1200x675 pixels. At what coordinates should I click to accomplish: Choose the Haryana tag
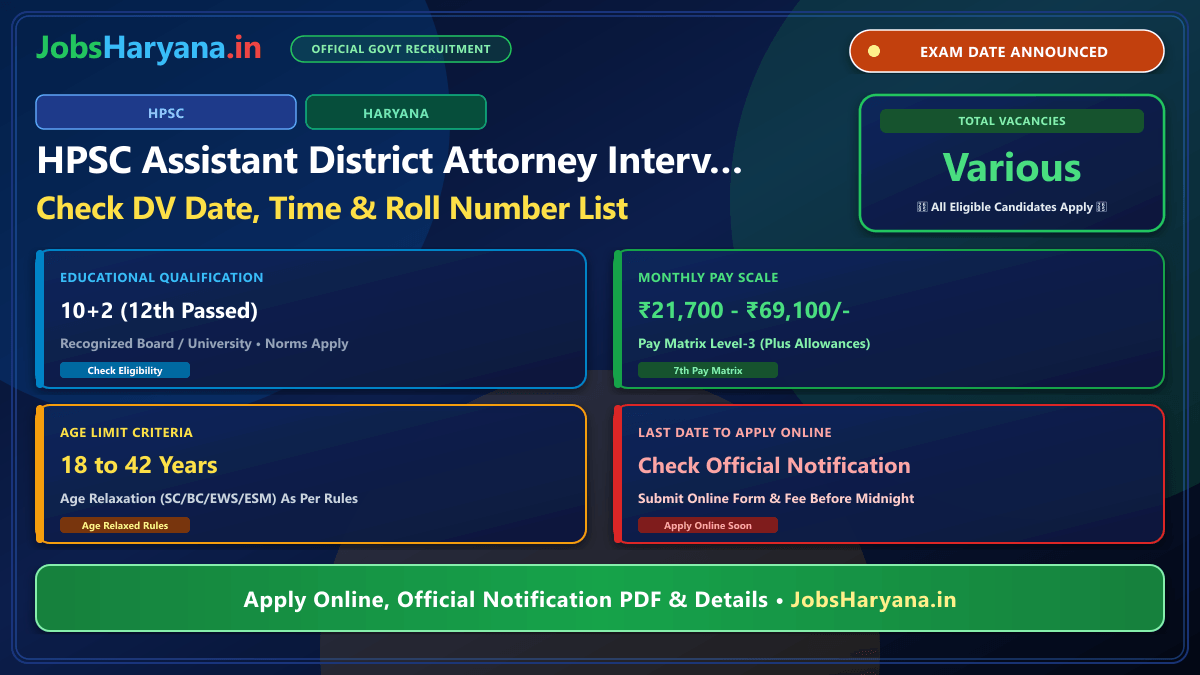pos(396,112)
